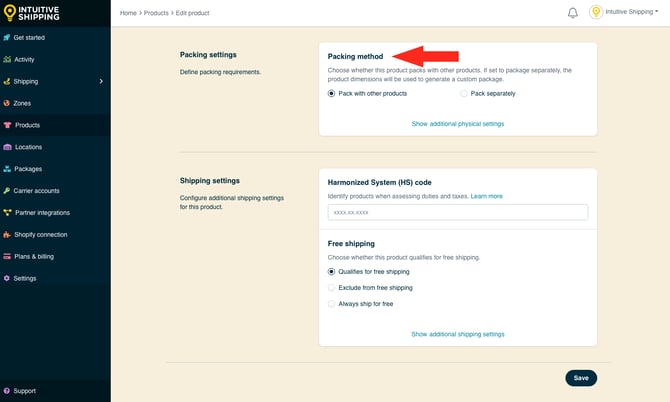Open notifications bell icon
Image resolution: width=670 pixels, height=402 pixels.
tap(573, 13)
